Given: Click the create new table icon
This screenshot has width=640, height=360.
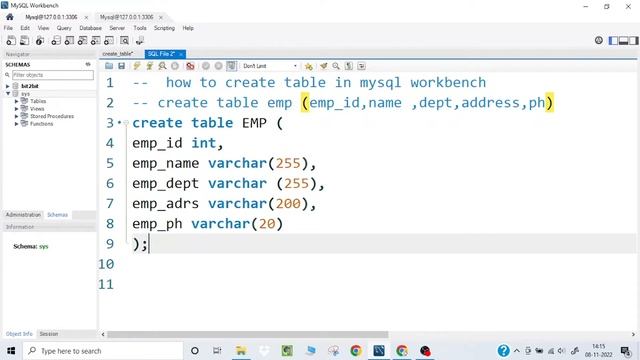Looking at the screenshot, I should pos(69,40).
